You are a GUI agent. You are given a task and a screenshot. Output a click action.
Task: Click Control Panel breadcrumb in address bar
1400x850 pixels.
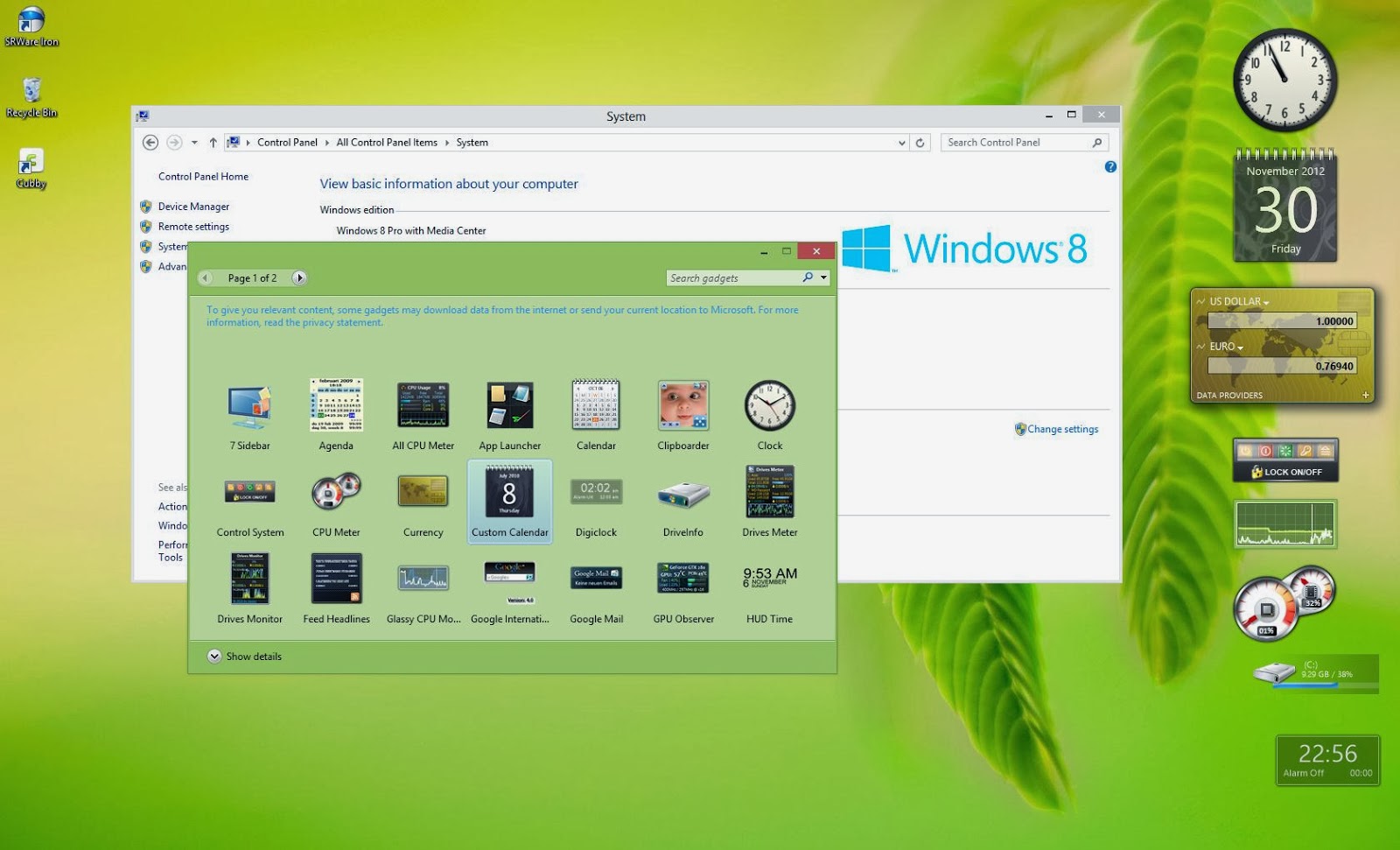[287, 143]
